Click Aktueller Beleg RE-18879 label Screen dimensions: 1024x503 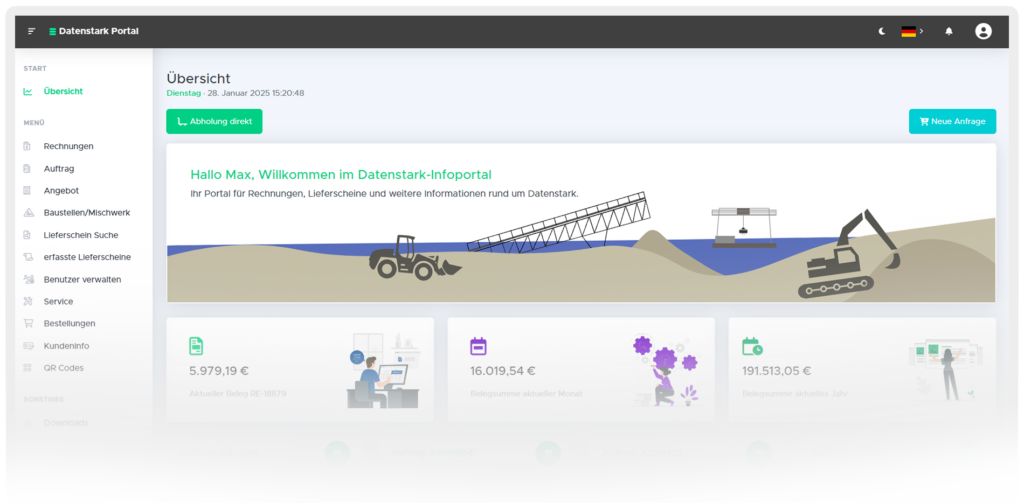click(238, 394)
